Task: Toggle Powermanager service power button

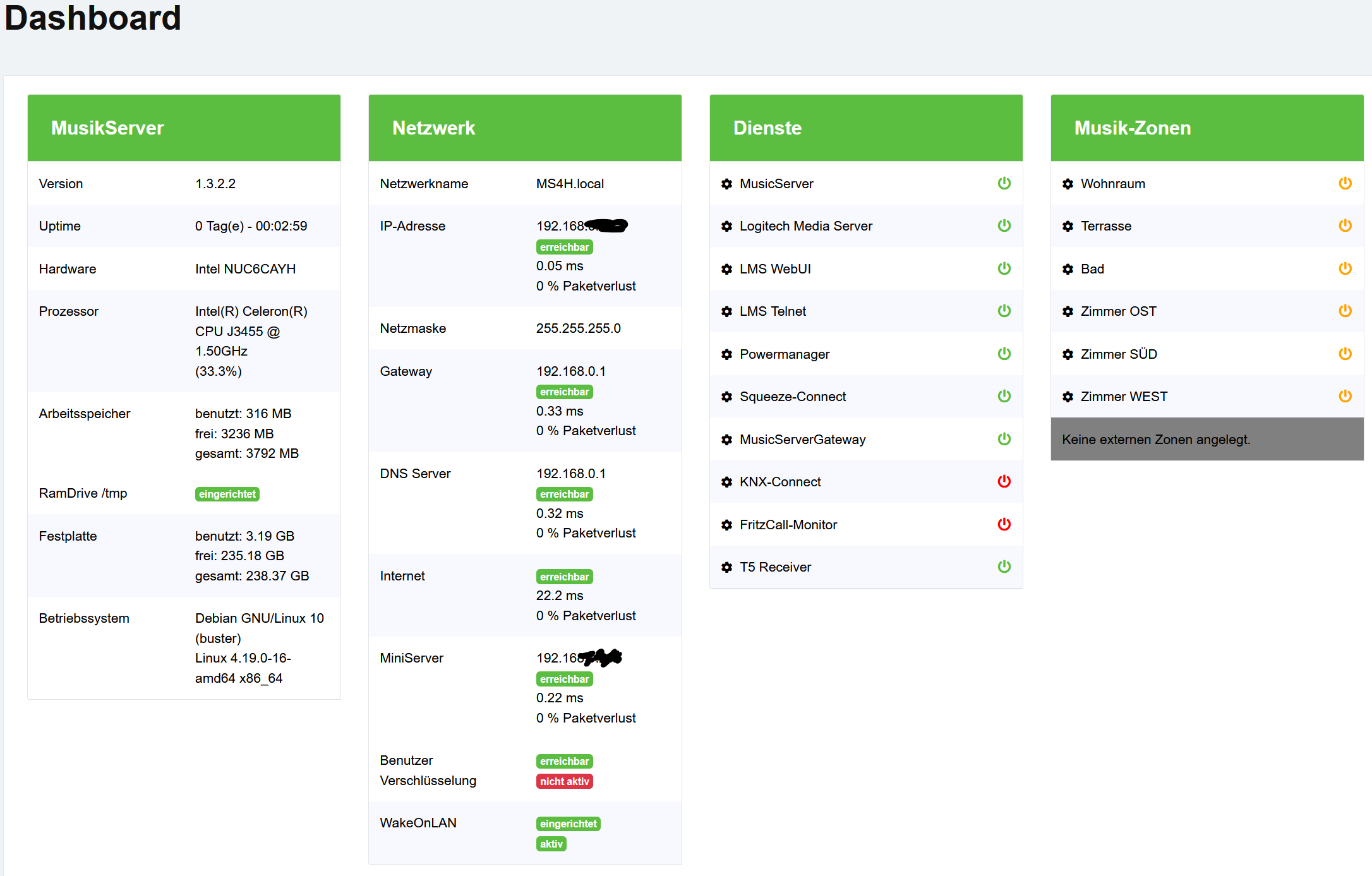Action: pos(1004,354)
